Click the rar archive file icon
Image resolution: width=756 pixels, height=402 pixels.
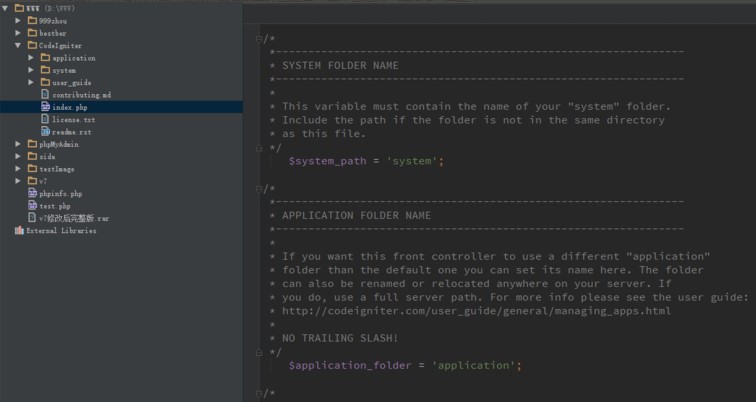pos(32,217)
